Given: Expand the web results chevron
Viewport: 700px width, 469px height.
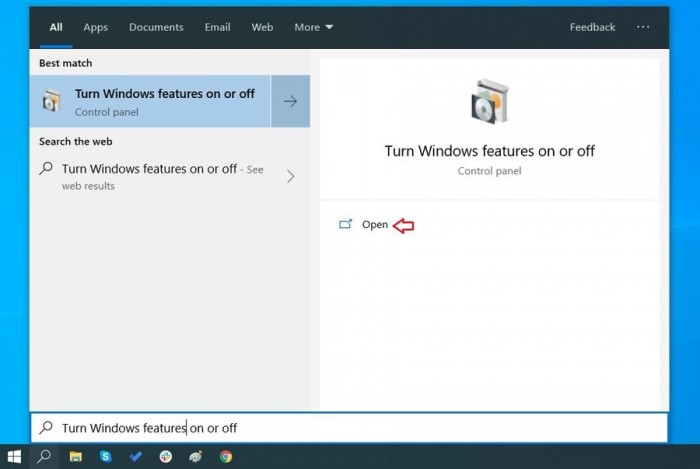Looking at the screenshot, I should (x=291, y=177).
